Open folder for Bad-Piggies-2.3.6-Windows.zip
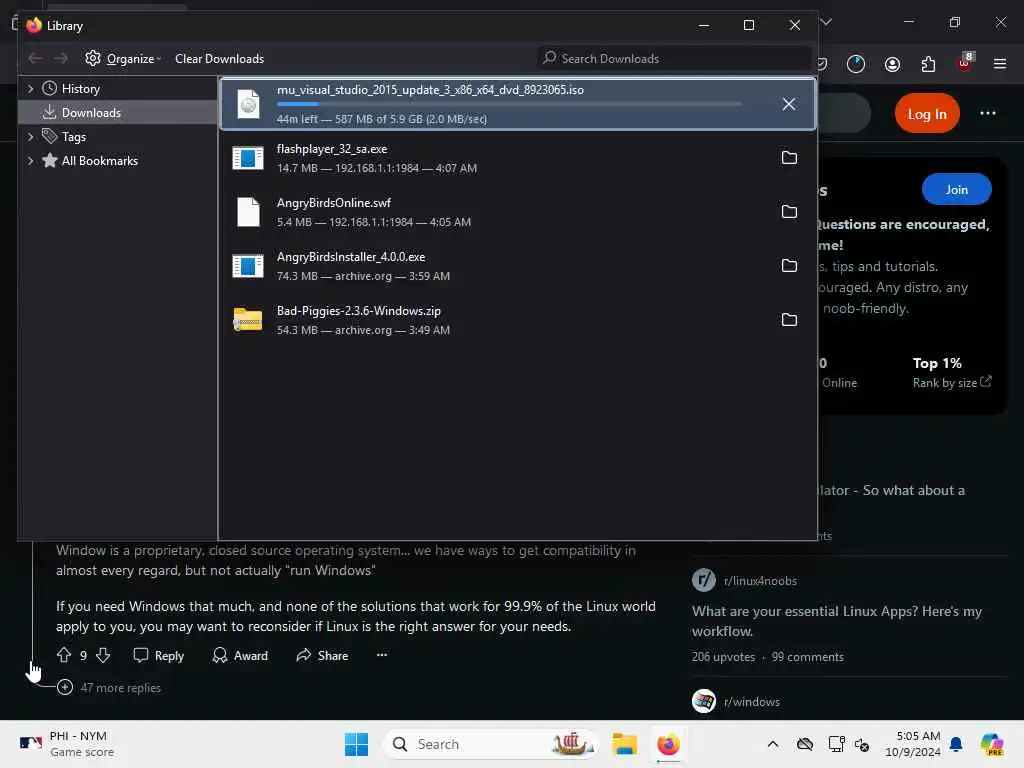 pos(789,319)
